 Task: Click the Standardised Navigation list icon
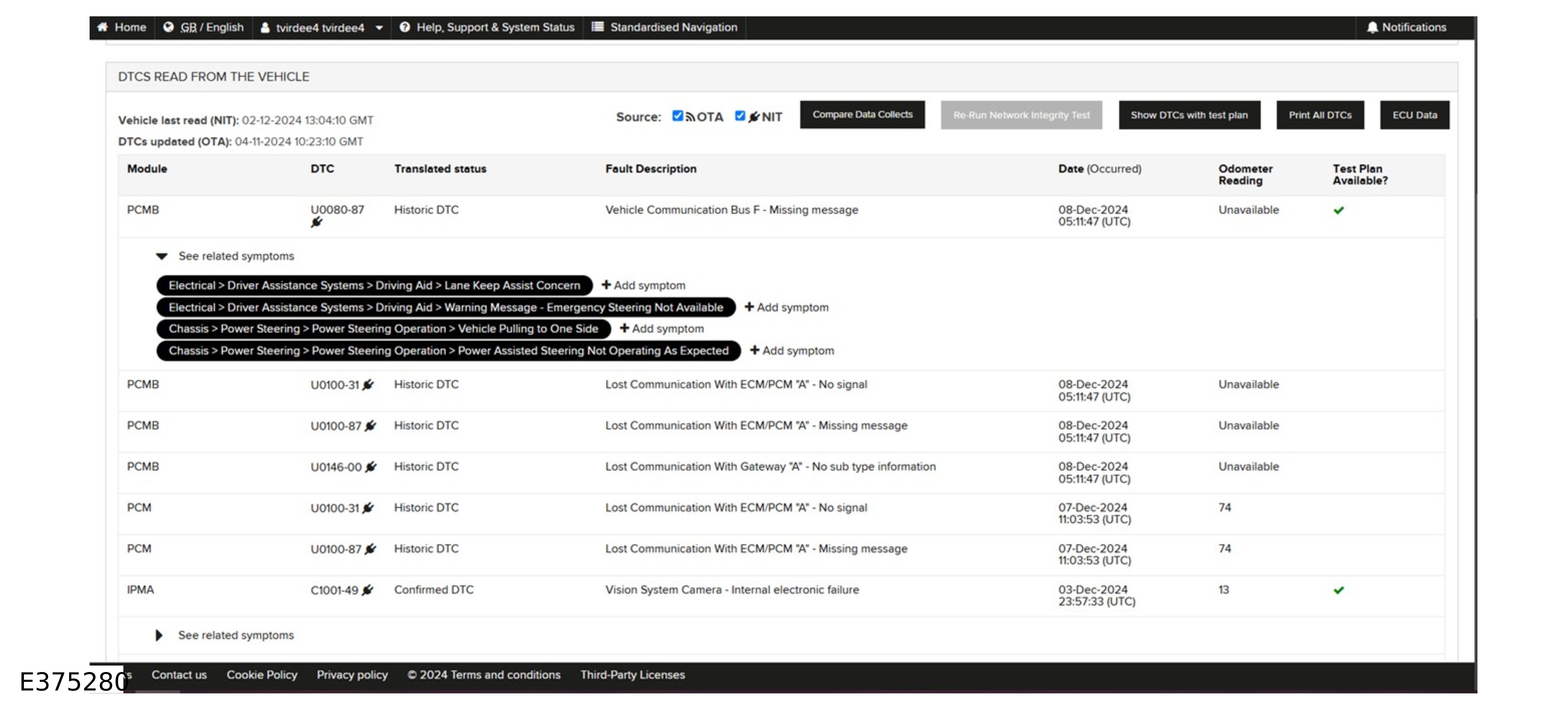(x=598, y=27)
